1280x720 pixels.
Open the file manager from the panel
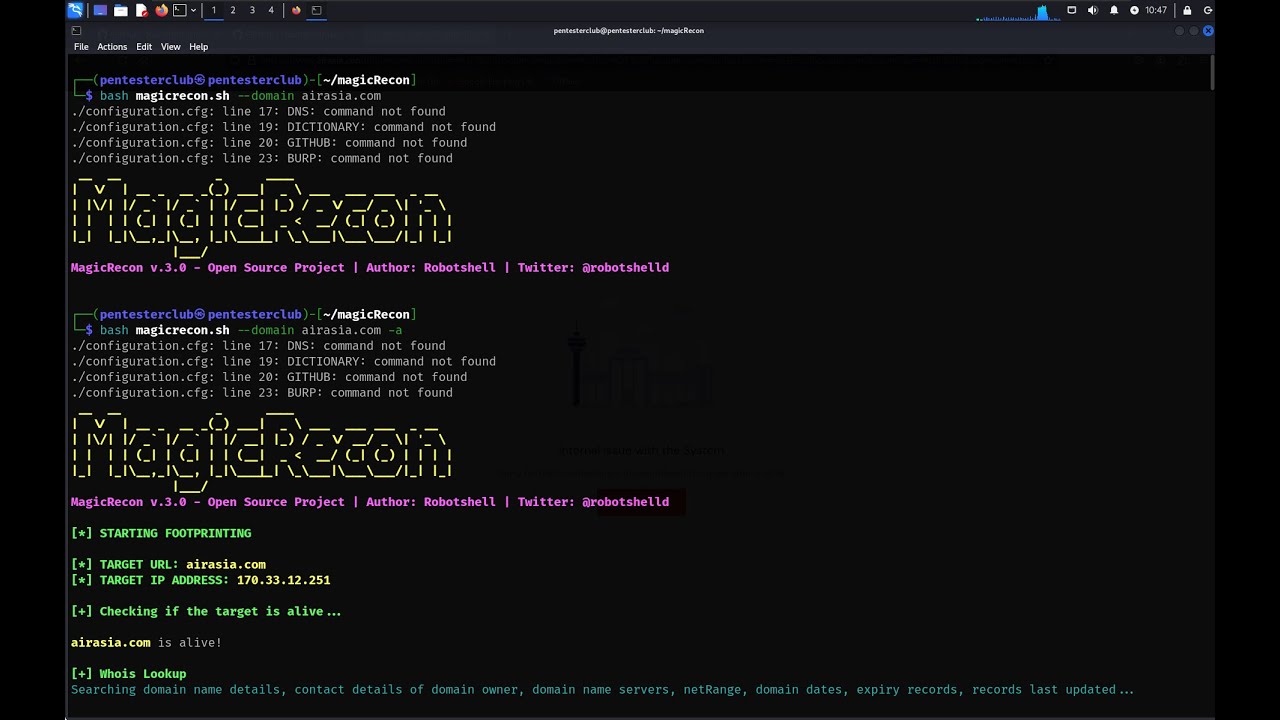(x=121, y=10)
